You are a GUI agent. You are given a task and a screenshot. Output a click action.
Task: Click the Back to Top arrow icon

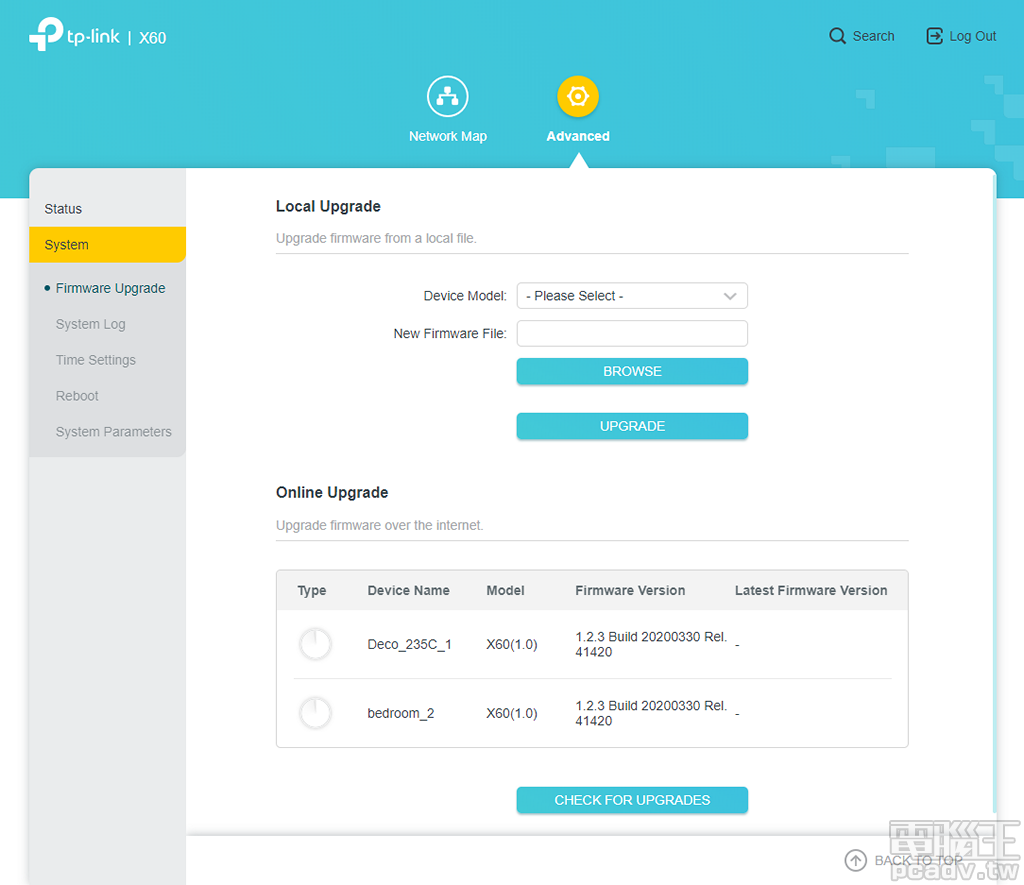tap(856, 860)
